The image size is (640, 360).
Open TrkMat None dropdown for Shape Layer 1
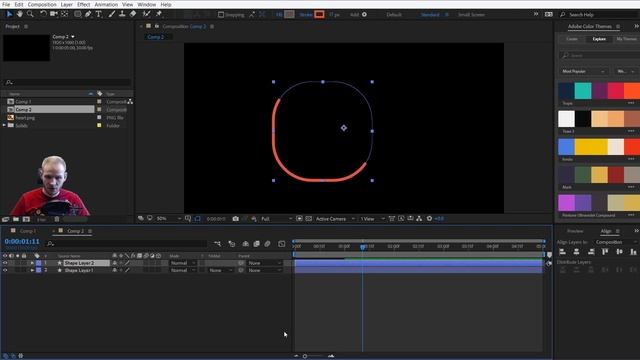coord(220,270)
